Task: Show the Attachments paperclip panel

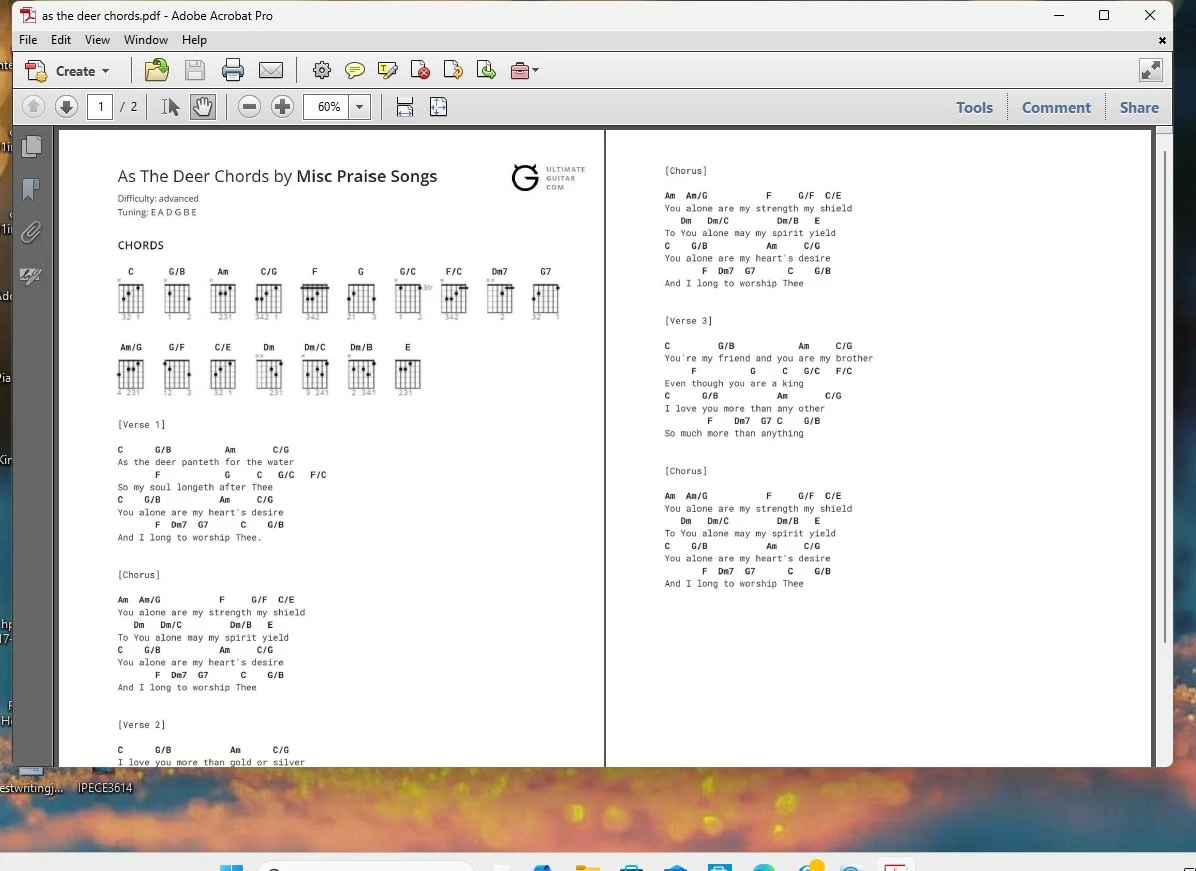Action: click(x=31, y=232)
